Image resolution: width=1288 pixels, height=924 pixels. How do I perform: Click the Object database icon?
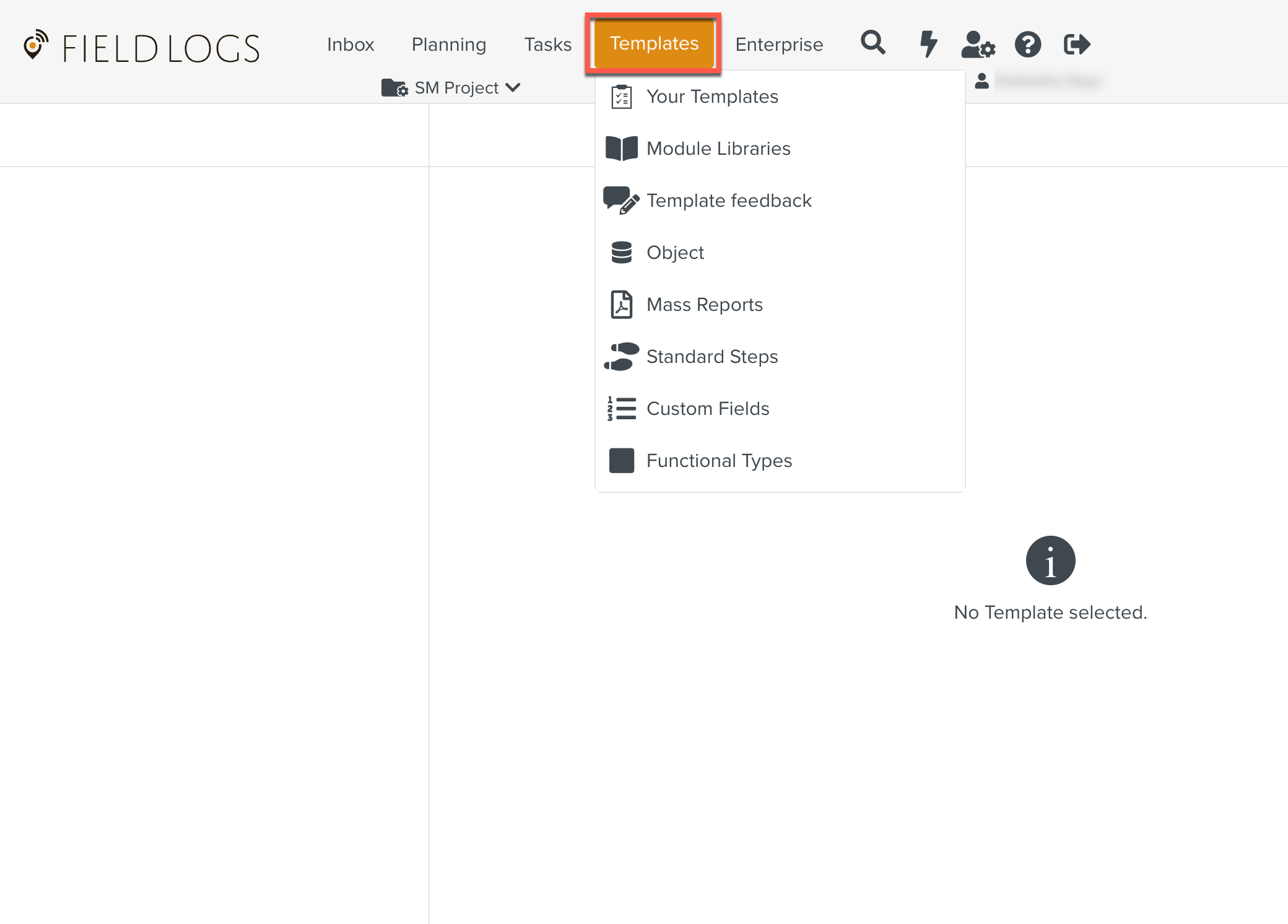tap(621, 253)
